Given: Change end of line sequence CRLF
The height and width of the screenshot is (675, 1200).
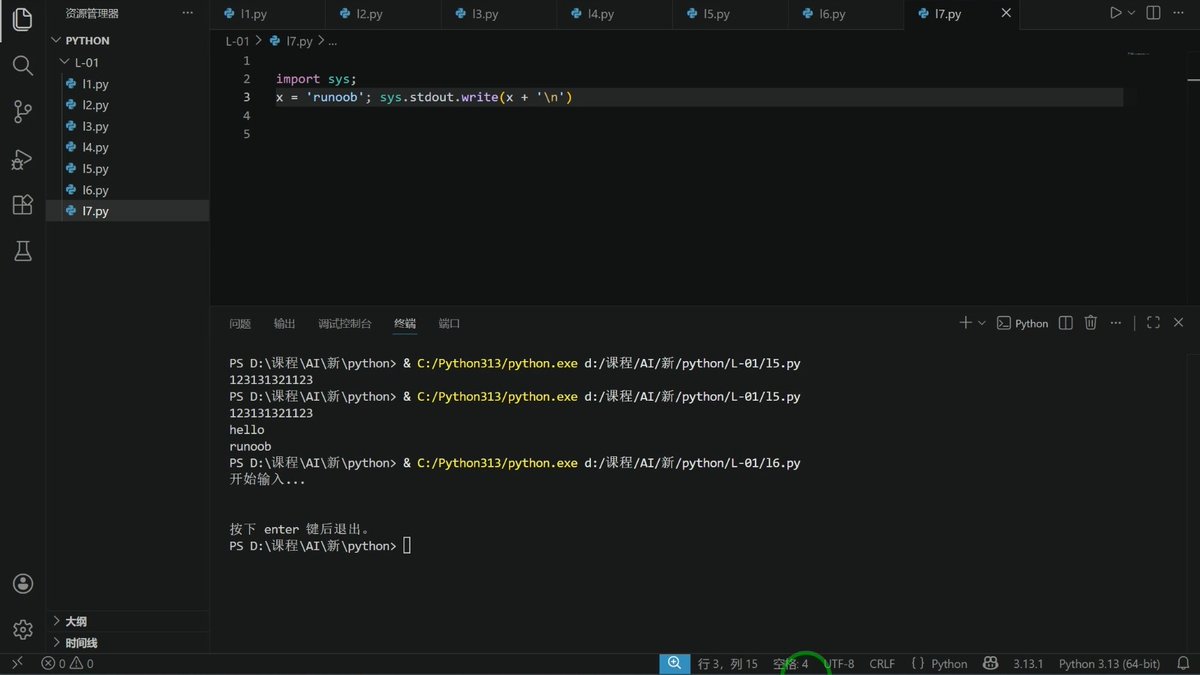Looking at the screenshot, I should tap(882, 664).
